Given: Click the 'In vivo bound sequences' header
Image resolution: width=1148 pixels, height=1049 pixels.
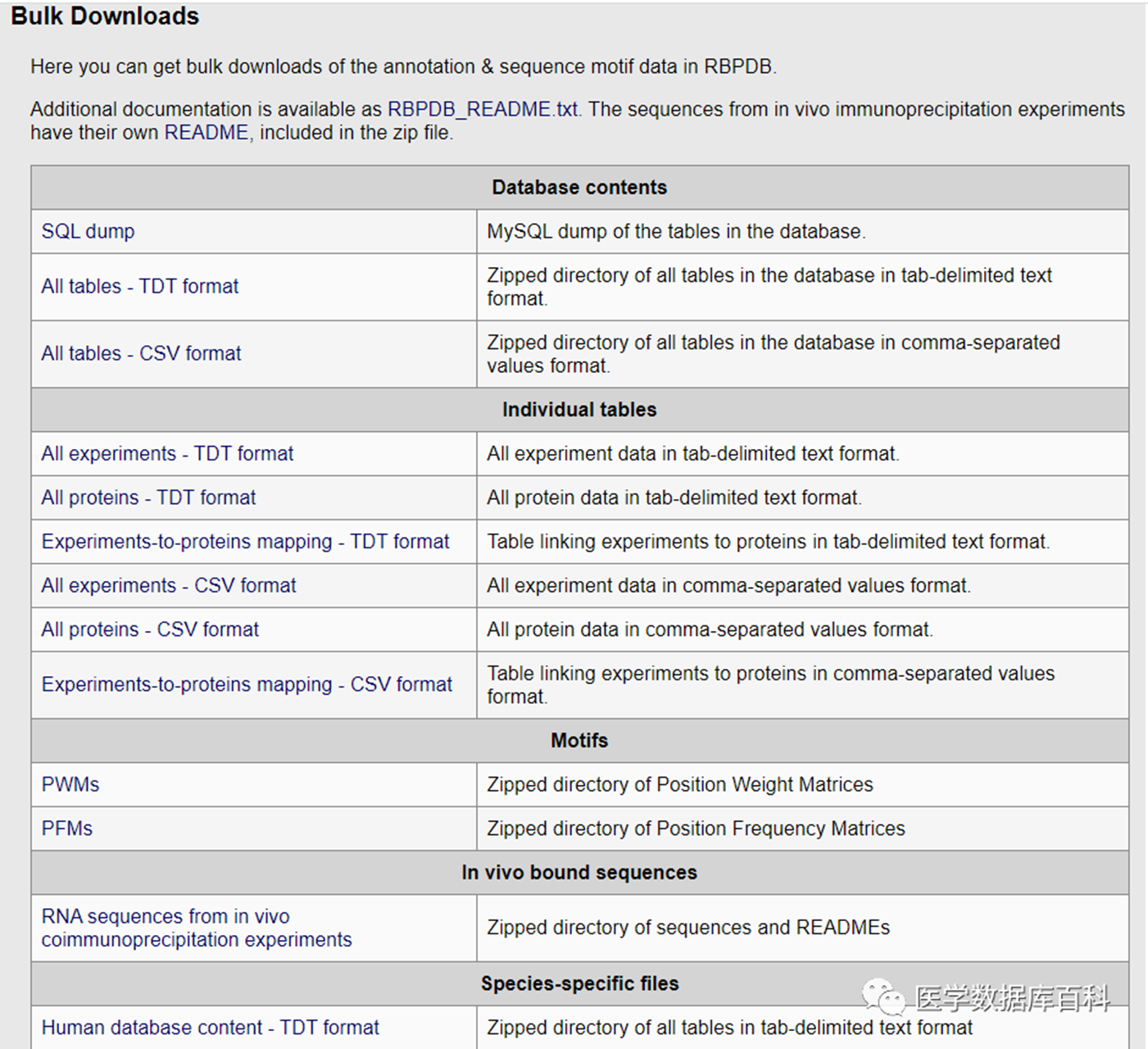Looking at the screenshot, I should [579, 873].
